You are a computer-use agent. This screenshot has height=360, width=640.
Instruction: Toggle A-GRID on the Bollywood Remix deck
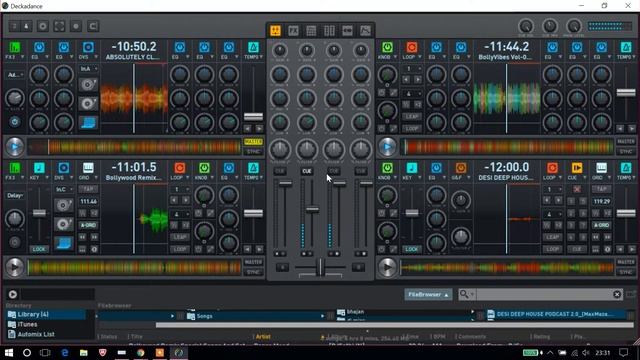pos(88,225)
